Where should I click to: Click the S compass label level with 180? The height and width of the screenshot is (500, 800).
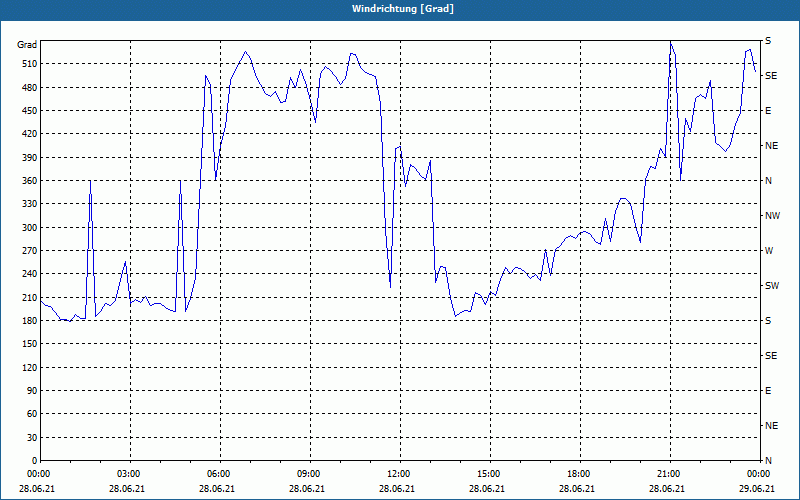pyautogui.click(x=768, y=321)
